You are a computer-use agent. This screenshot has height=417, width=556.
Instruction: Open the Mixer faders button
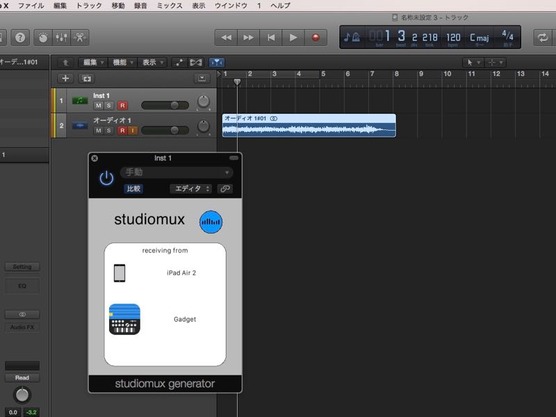click(x=61, y=37)
